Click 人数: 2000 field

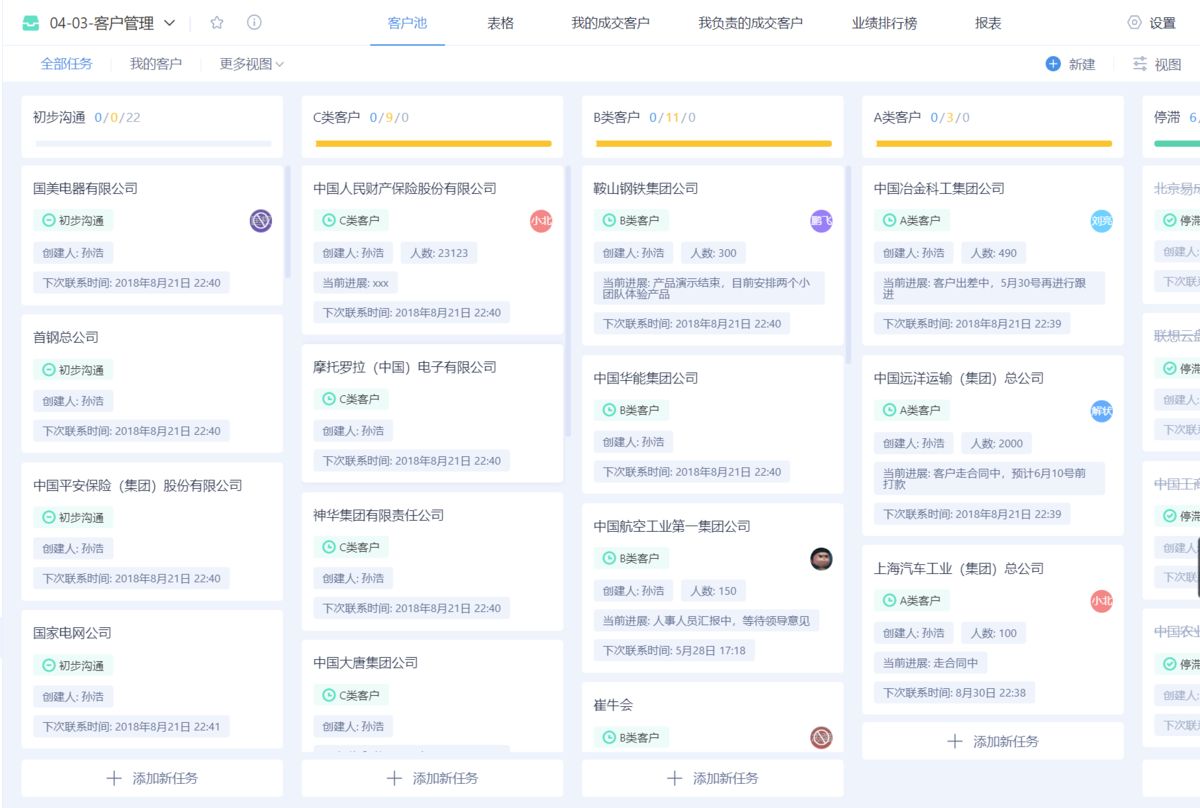click(996, 443)
